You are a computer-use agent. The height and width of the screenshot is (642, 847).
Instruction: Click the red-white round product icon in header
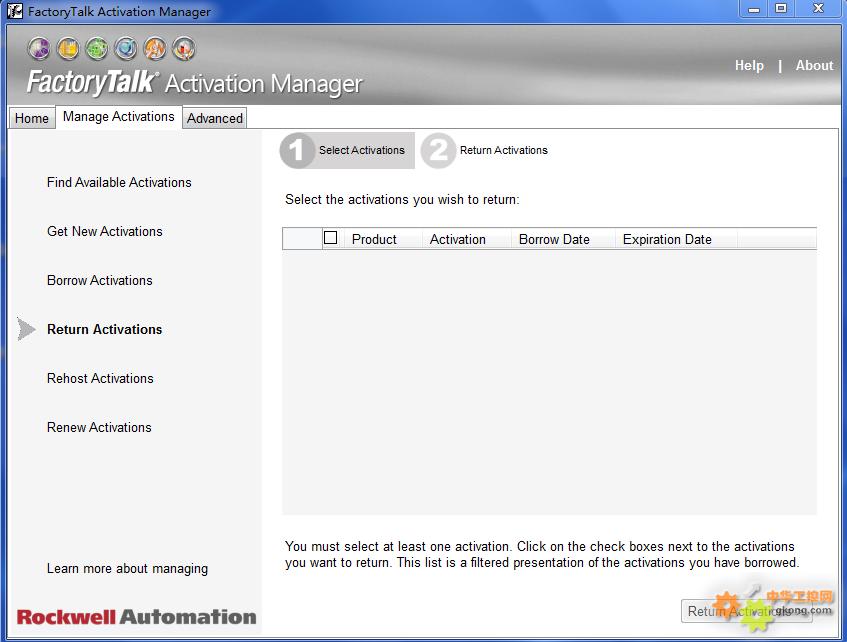coord(184,49)
